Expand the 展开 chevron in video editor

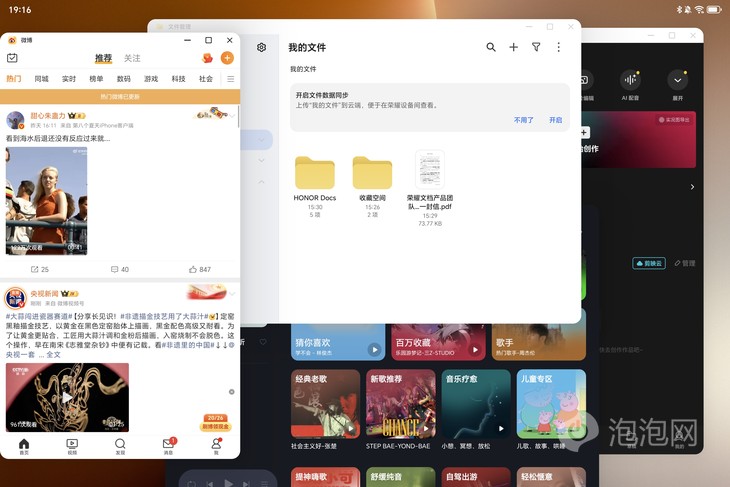pos(677,85)
